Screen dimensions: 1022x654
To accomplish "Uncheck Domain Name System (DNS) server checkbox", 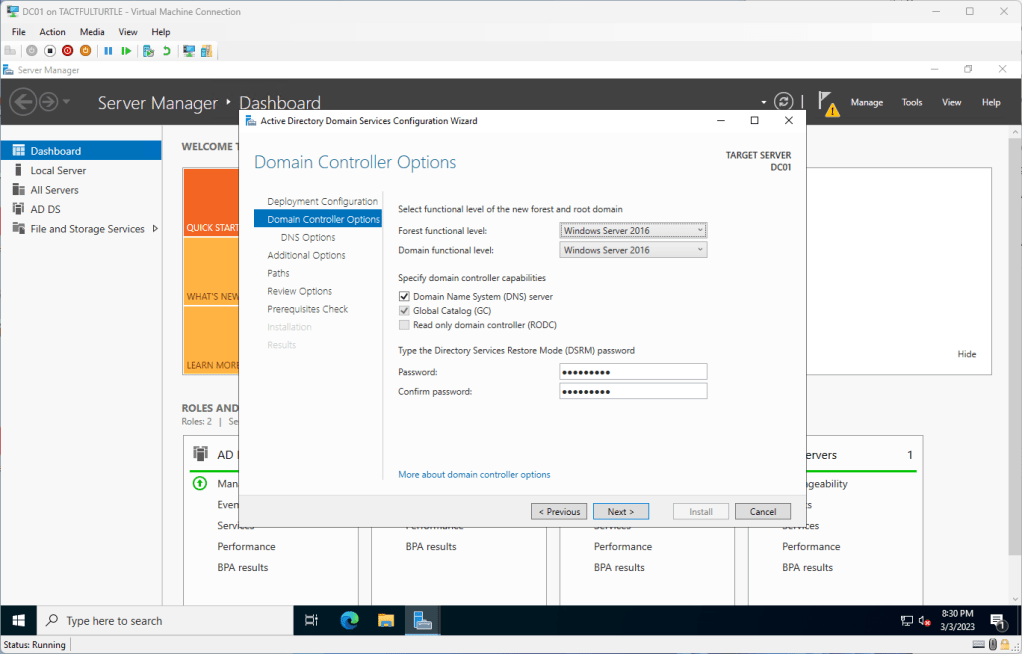I will [404, 297].
